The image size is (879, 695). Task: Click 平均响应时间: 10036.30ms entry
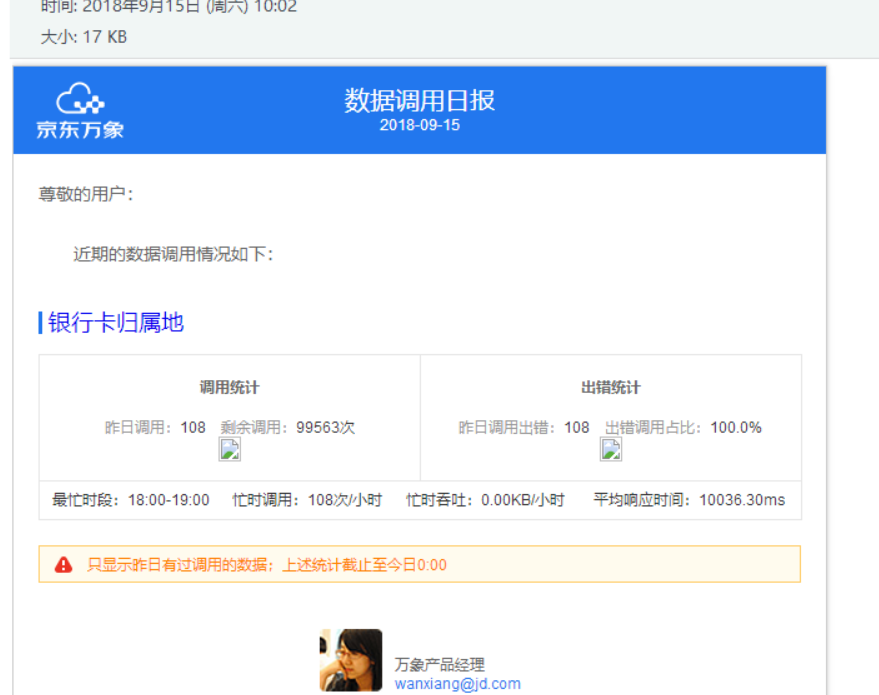pyautogui.click(x=690, y=500)
